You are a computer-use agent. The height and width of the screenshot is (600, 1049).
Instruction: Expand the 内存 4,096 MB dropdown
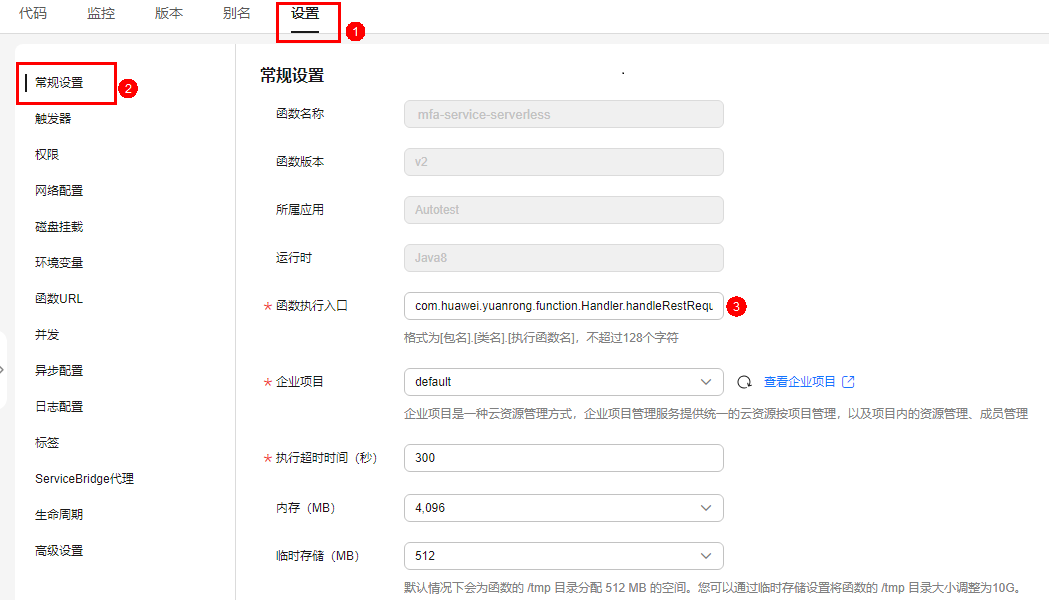[x=563, y=508]
